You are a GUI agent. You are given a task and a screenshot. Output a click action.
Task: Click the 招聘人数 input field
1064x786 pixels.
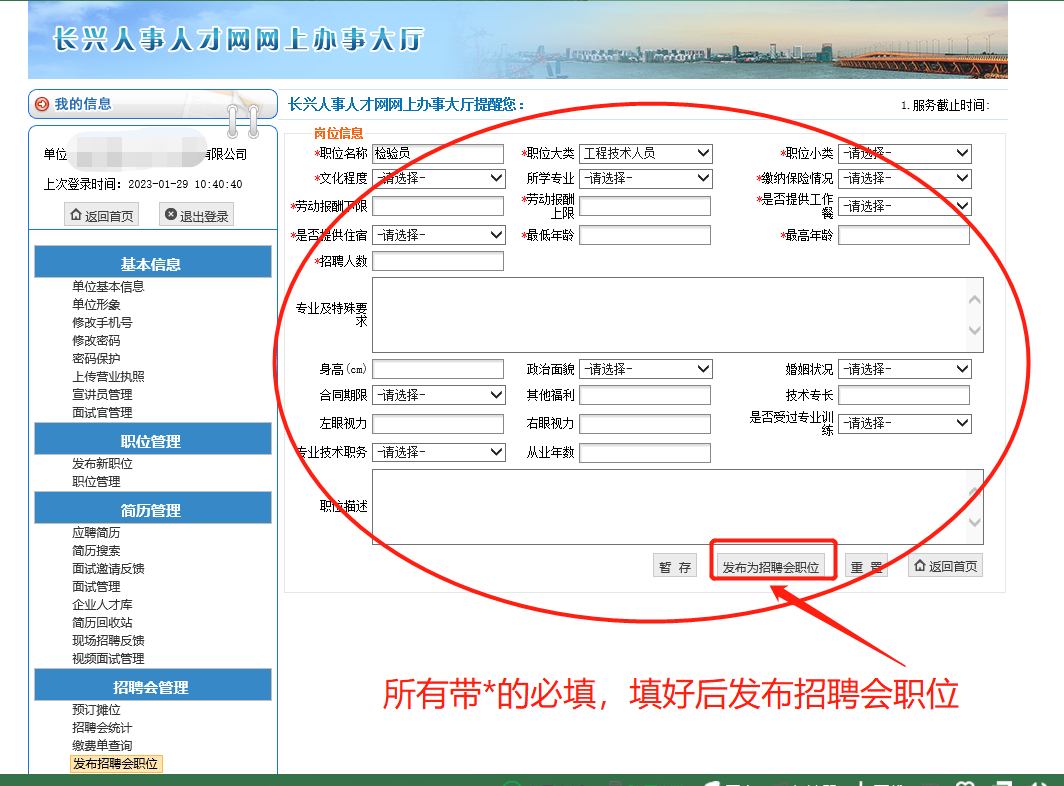pyautogui.click(x=438, y=261)
